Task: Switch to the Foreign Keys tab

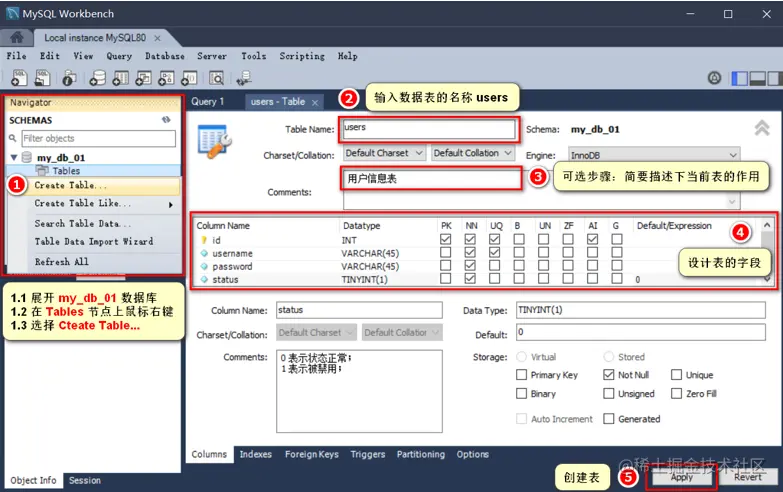Action: (312, 454)
